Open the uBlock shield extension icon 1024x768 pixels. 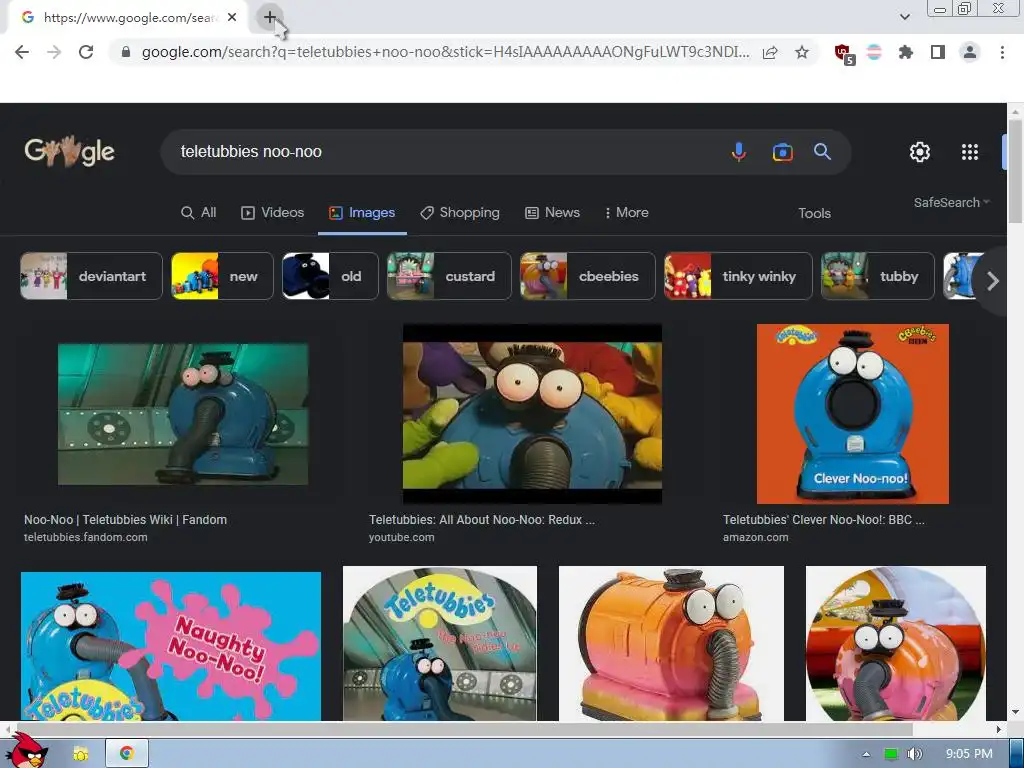point(844,54)
